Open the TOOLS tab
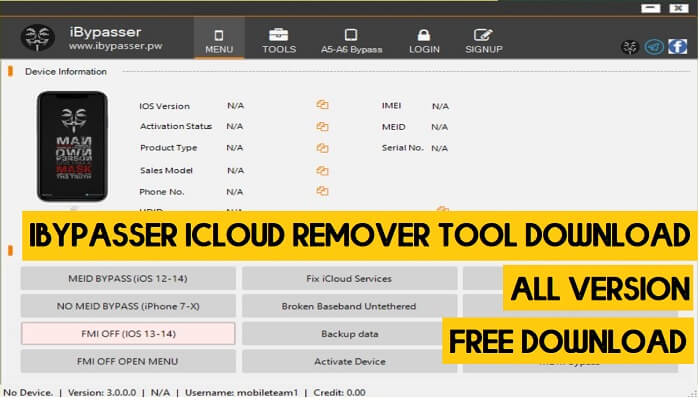 [279, 41]
